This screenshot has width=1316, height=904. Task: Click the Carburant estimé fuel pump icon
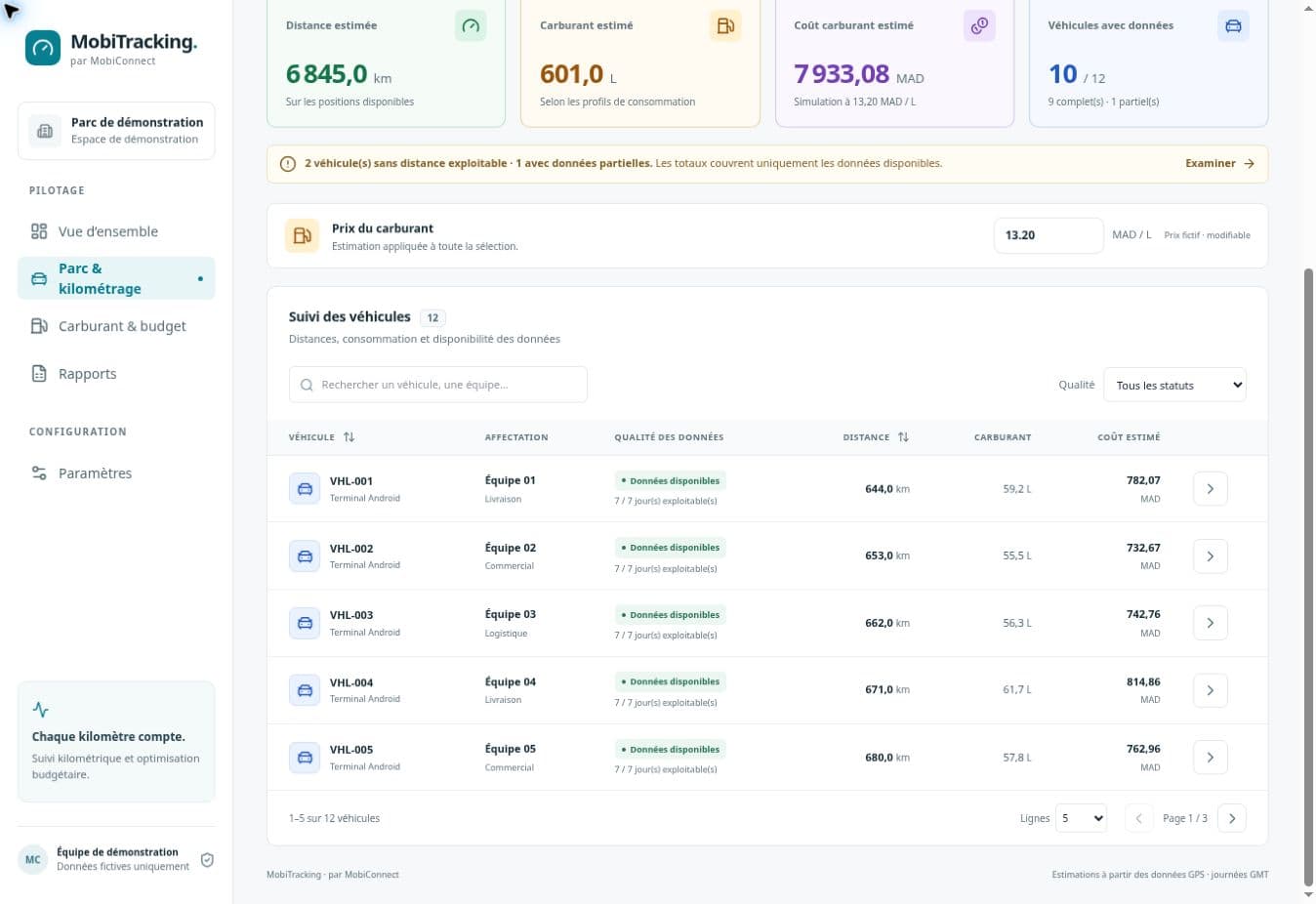point(725,26)
